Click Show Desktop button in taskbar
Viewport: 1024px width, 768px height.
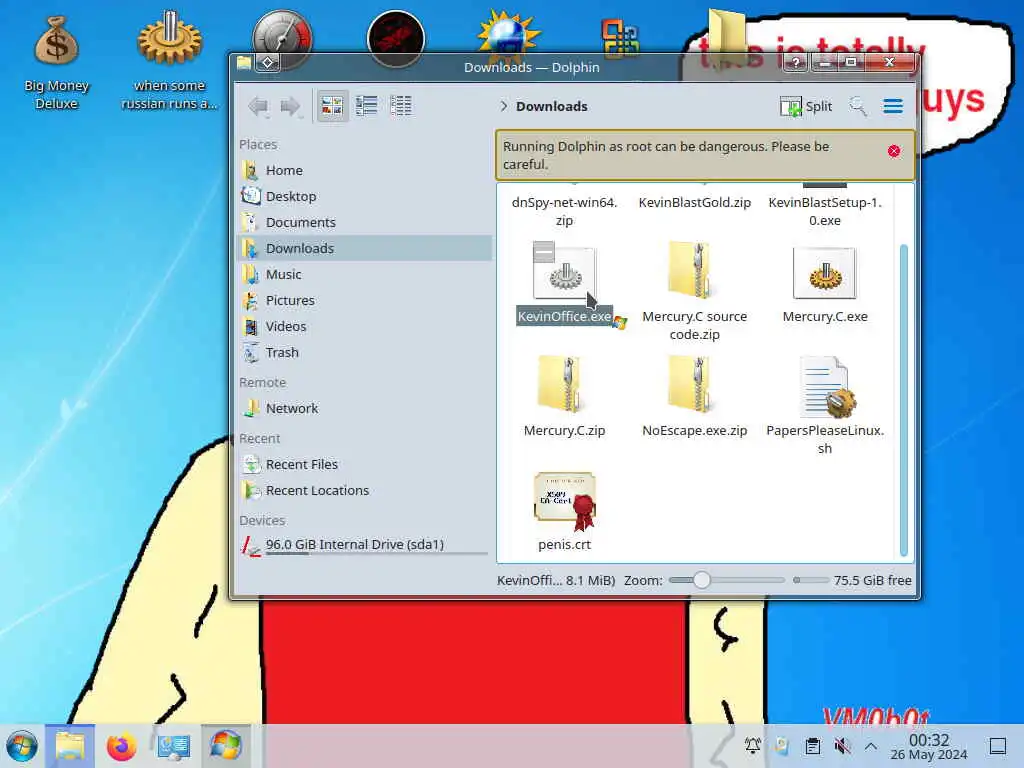tap(998, 746)
